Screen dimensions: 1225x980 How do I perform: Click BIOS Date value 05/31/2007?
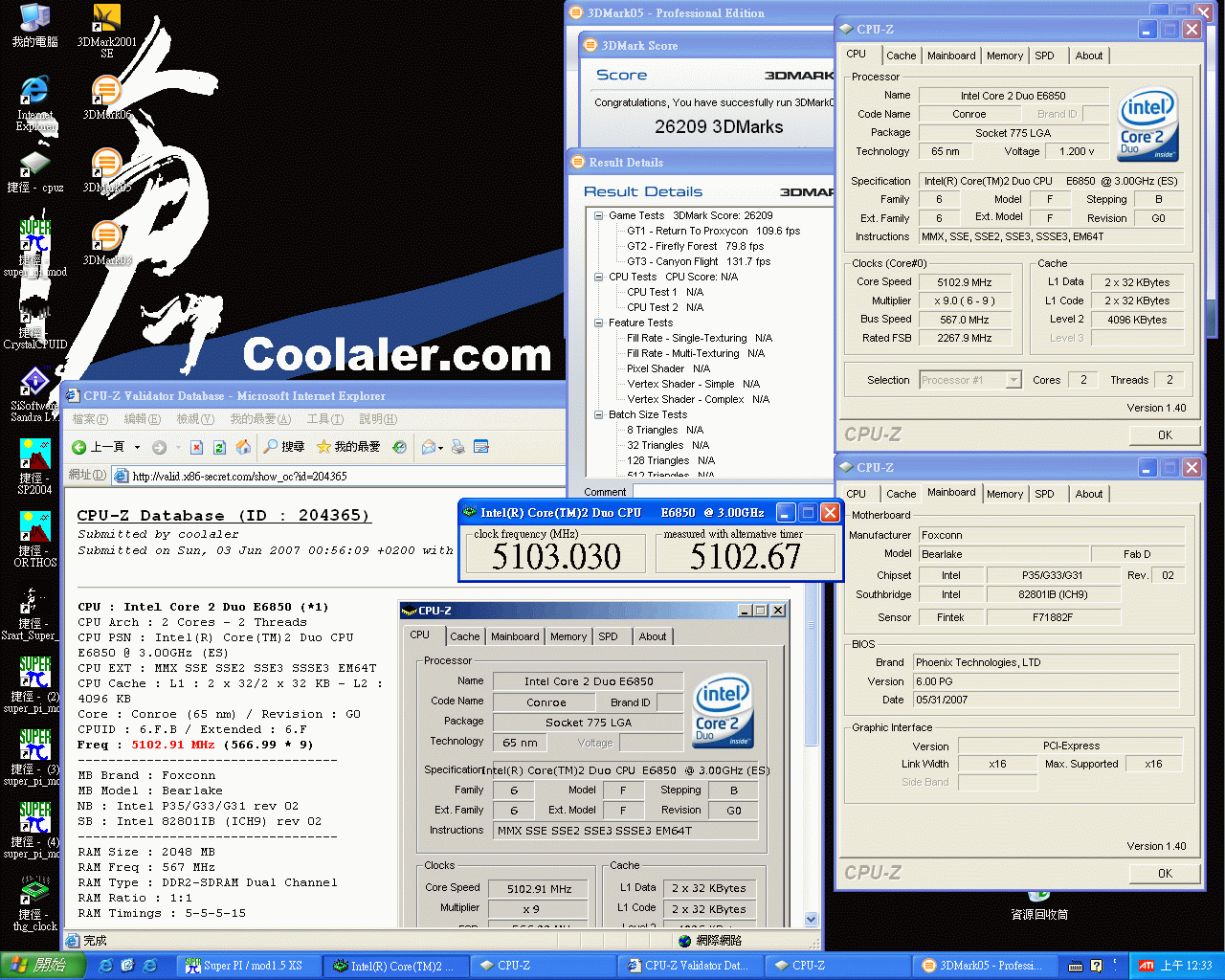click(x=1048, y=700)
